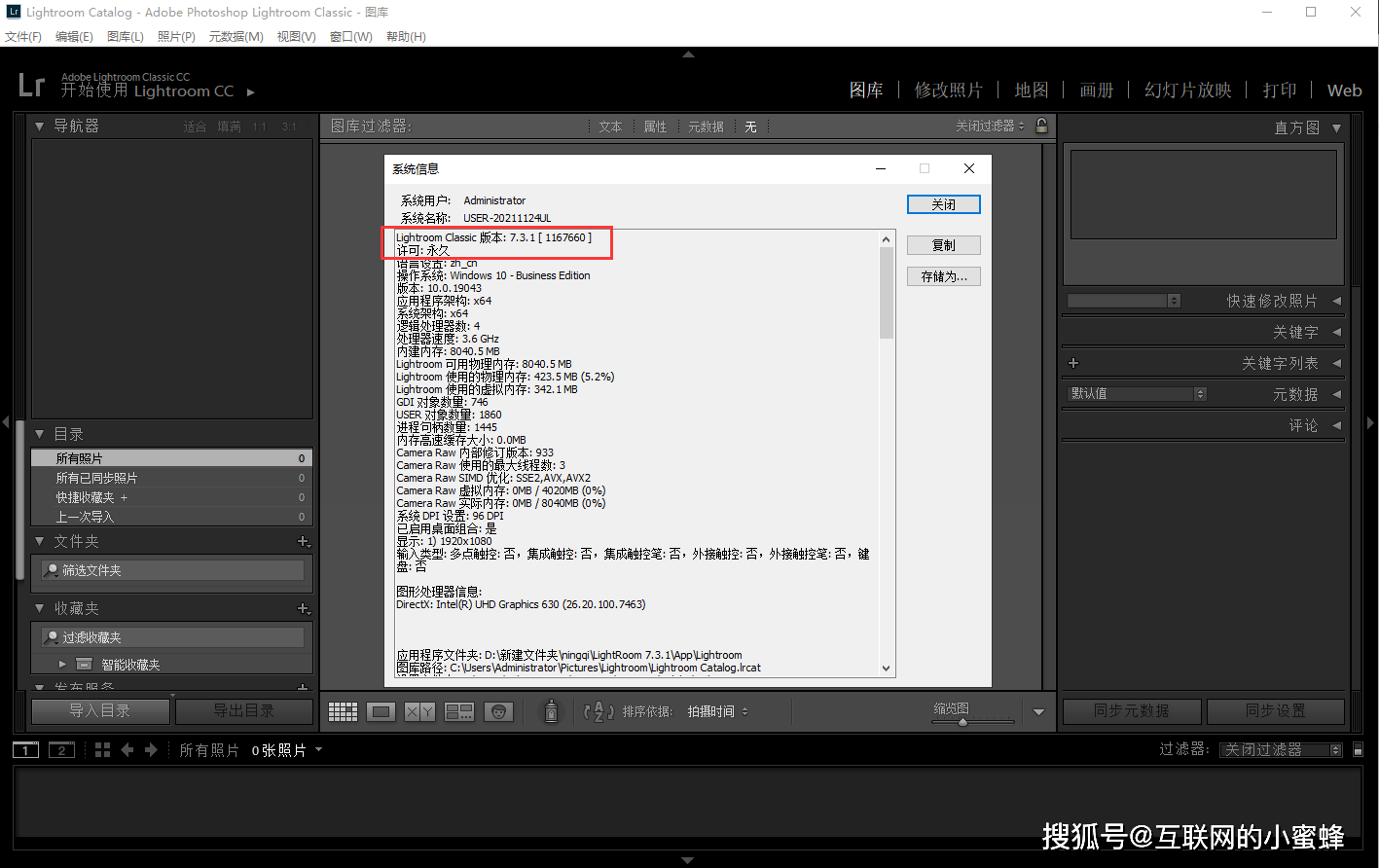This screenshot has height=868, width=1379.
Task: Open the metadata Default preset dropdown
Action: pos(1137,394)
